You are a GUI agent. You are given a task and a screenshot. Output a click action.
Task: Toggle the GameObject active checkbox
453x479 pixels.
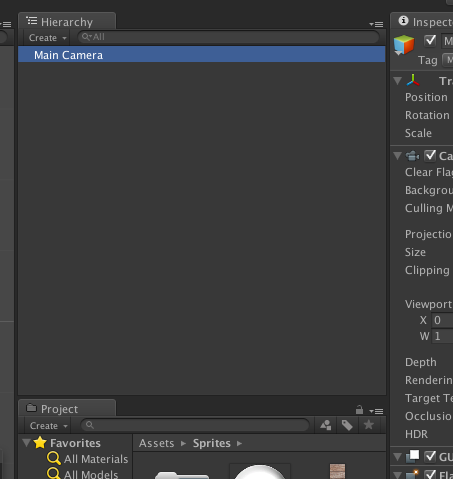pos(430,40)
